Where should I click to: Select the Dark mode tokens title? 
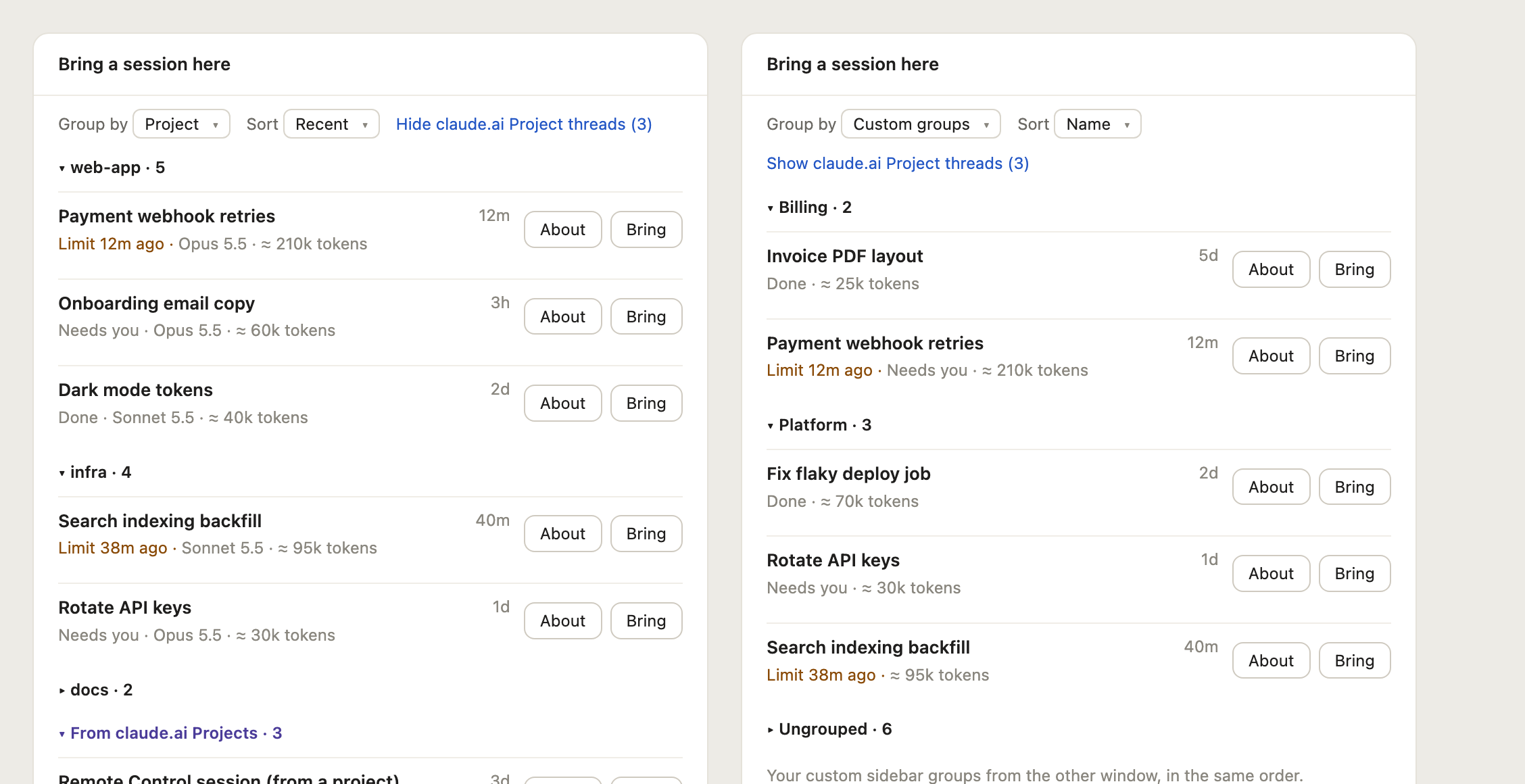(x=136, y=390)
